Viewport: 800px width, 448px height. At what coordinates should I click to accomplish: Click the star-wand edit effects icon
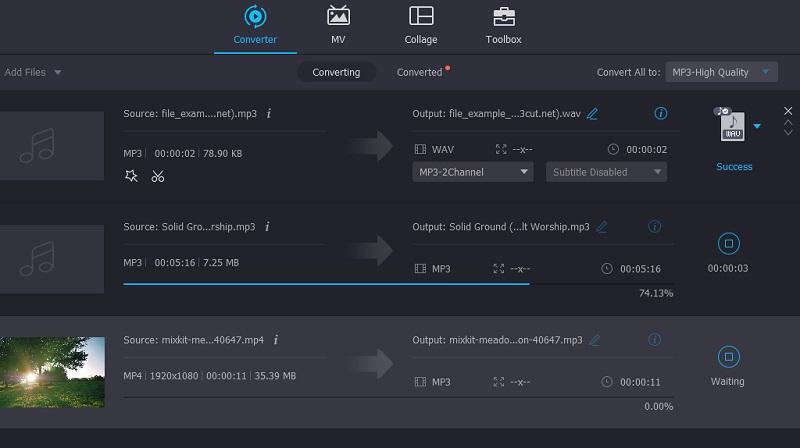point(130,177)
